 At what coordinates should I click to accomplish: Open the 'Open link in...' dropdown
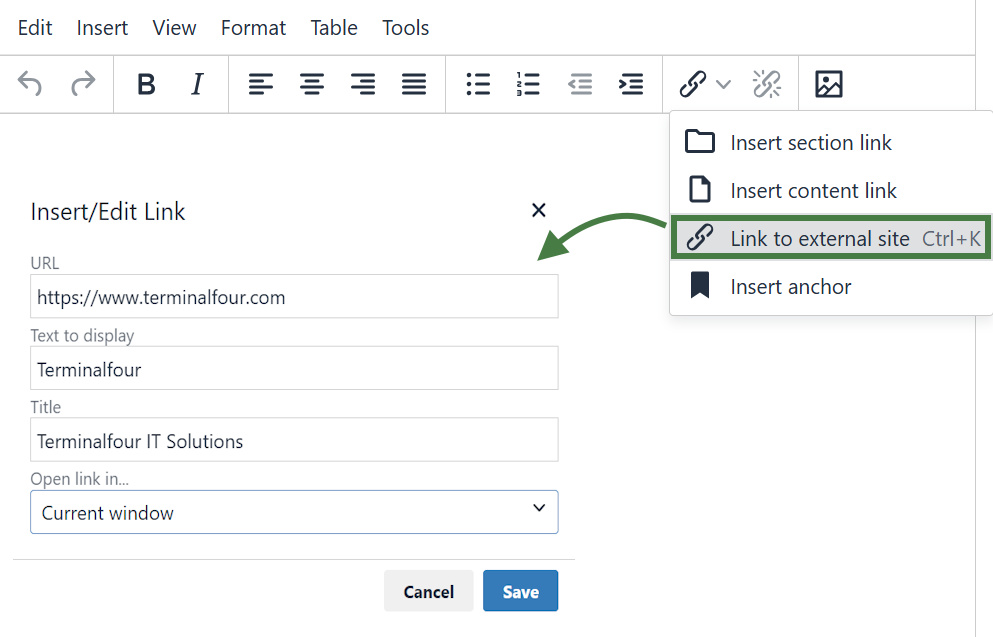pos(294,512)
